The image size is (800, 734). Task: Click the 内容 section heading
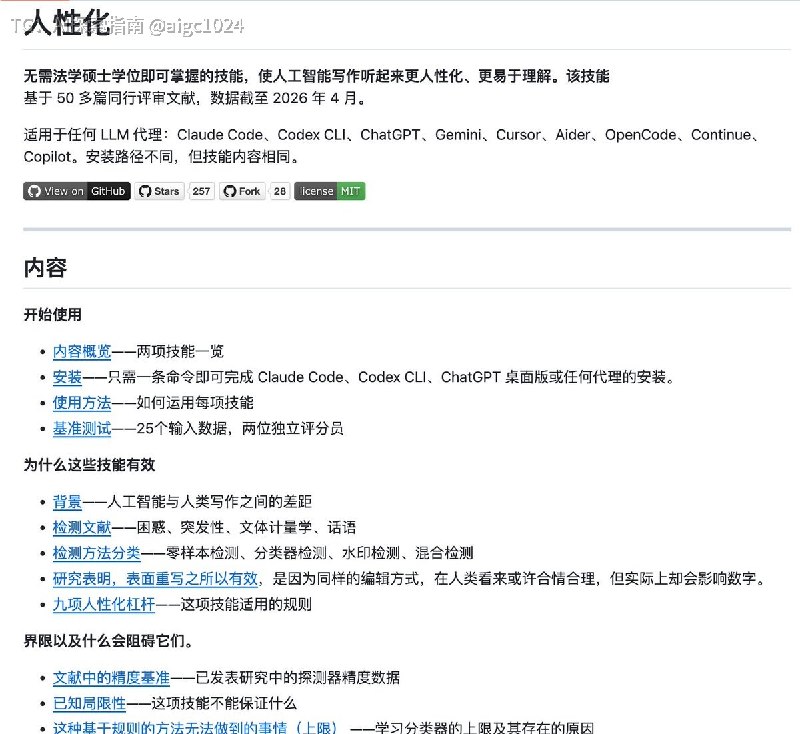point(45,268)
